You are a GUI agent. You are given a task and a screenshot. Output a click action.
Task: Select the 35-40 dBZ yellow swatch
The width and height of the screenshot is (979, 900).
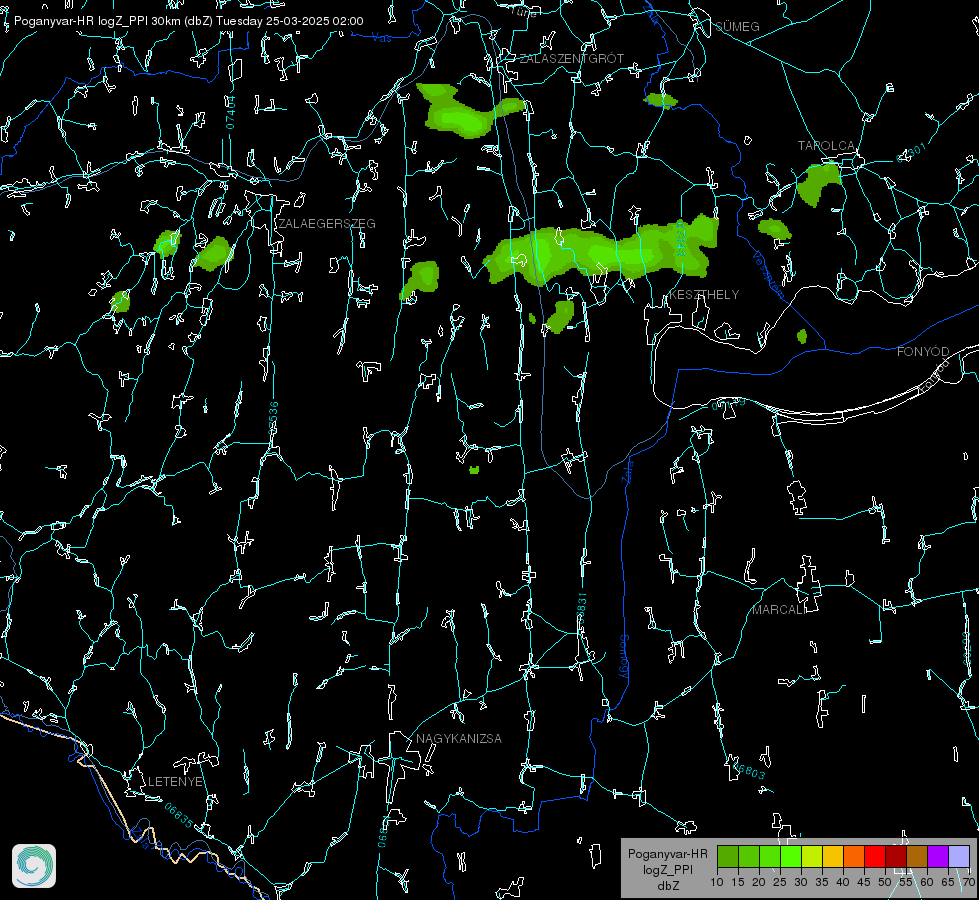click(x=833, y=856)
